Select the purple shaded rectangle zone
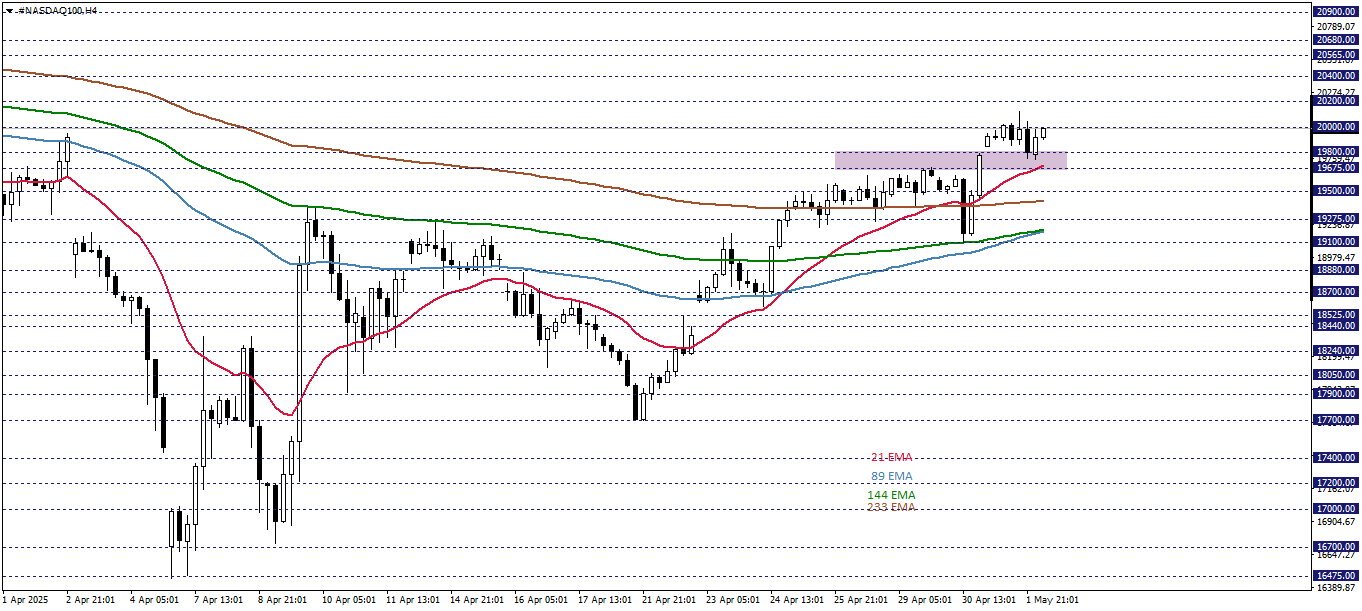Image resolution: width=1362 pixels, height=611 pixels. pos(951,160)
